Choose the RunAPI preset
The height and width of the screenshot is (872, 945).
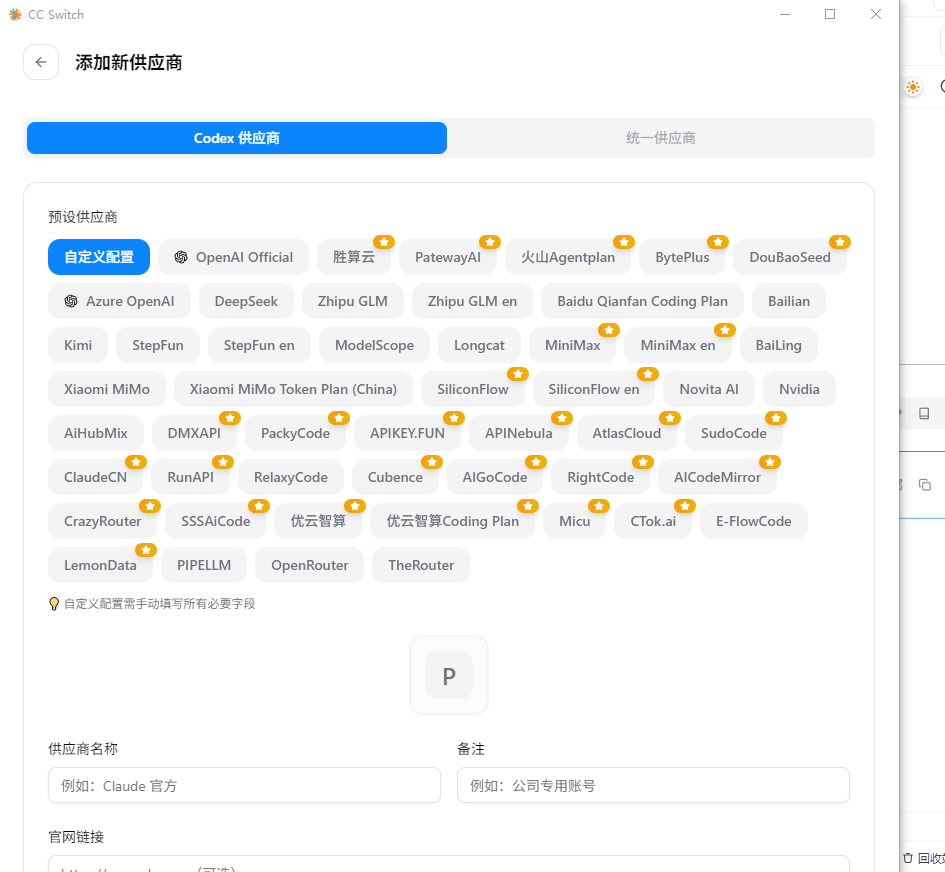(x=190, y=477)
